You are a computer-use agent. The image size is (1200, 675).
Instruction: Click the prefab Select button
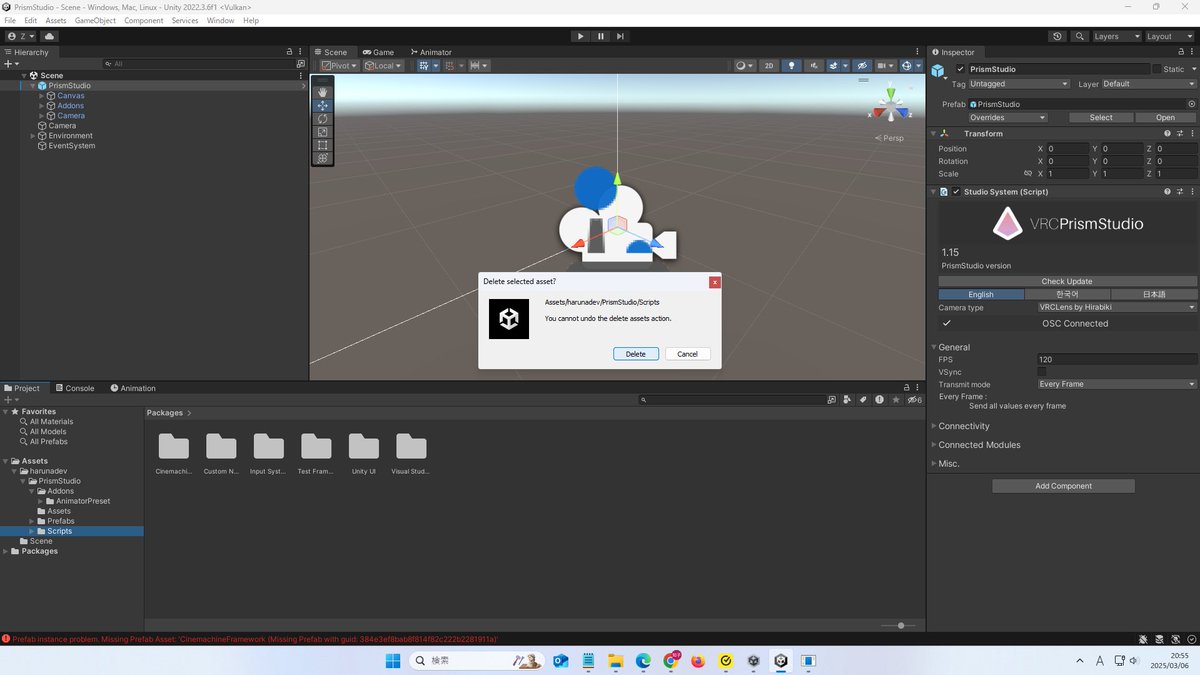click(1101, 117)
